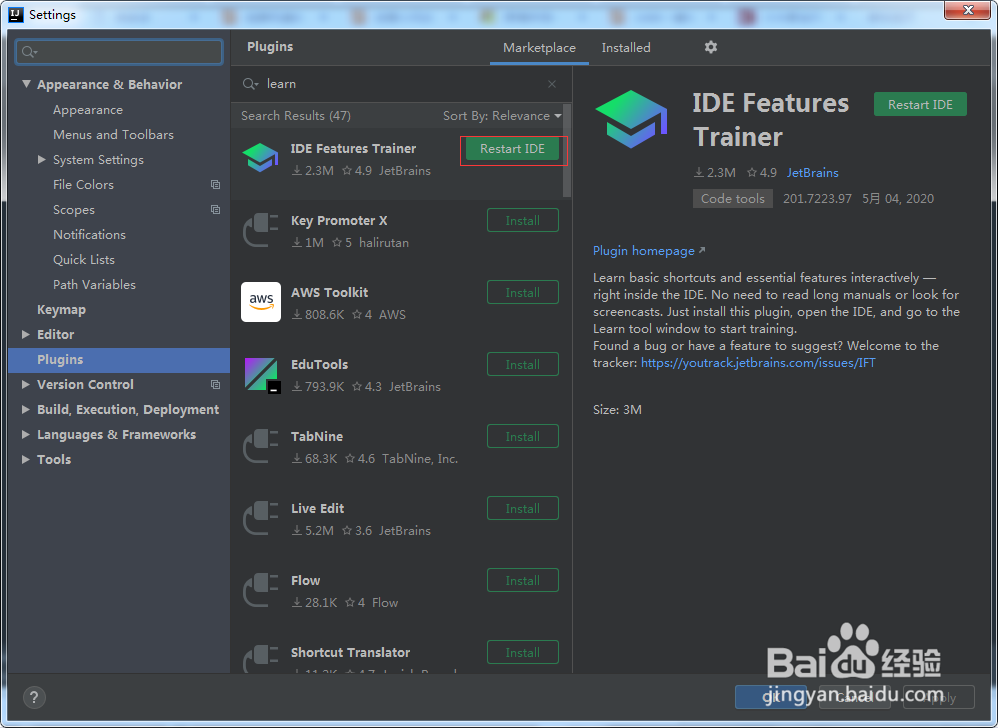Click the Key Promoter X plugin icon
This screenshot has width=998, height=728.
click(261, 230)
